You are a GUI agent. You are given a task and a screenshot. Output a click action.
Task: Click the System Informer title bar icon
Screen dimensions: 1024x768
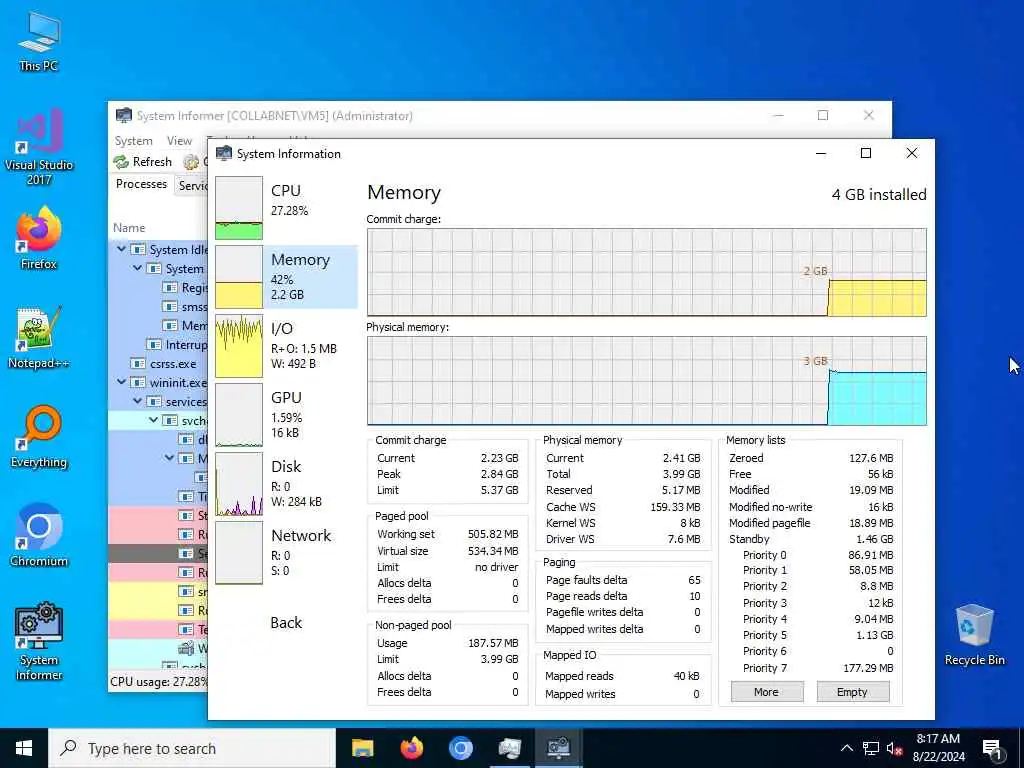[123, 115]
